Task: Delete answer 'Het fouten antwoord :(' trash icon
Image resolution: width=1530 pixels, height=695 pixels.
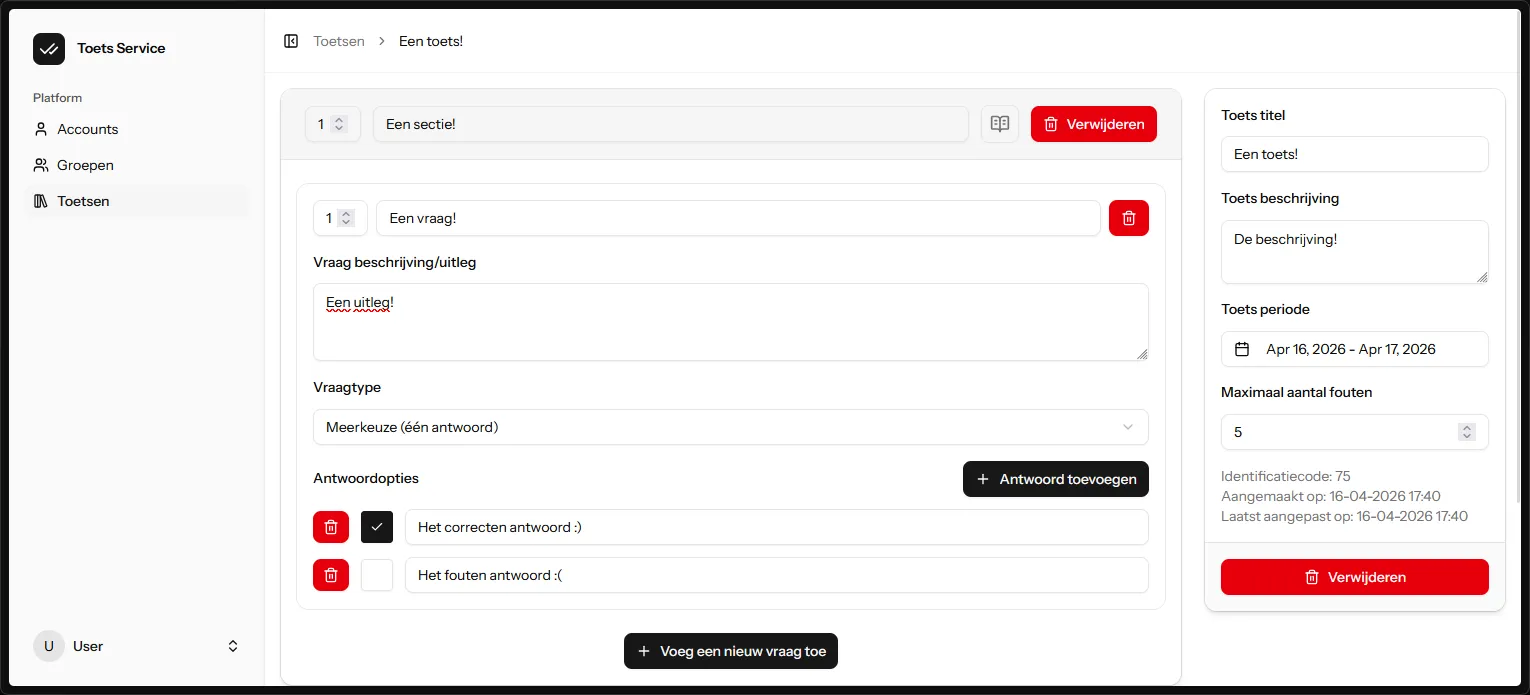Action: tap(331, 575)
